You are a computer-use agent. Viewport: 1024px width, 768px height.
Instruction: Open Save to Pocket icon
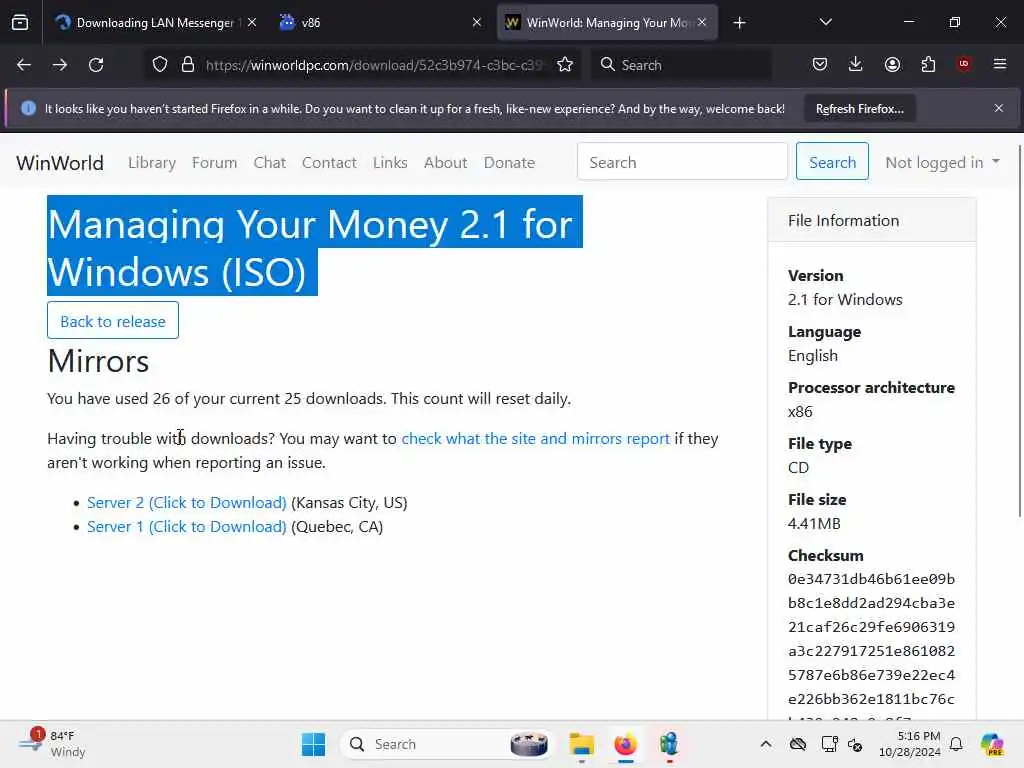pyautogui.click(x=820, y=64)
